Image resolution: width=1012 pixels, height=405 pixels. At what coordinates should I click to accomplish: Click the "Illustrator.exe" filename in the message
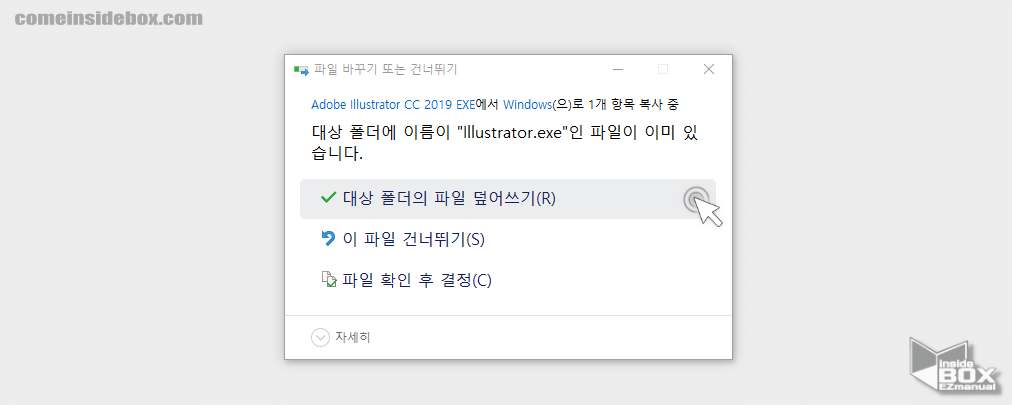pos(510,132)
